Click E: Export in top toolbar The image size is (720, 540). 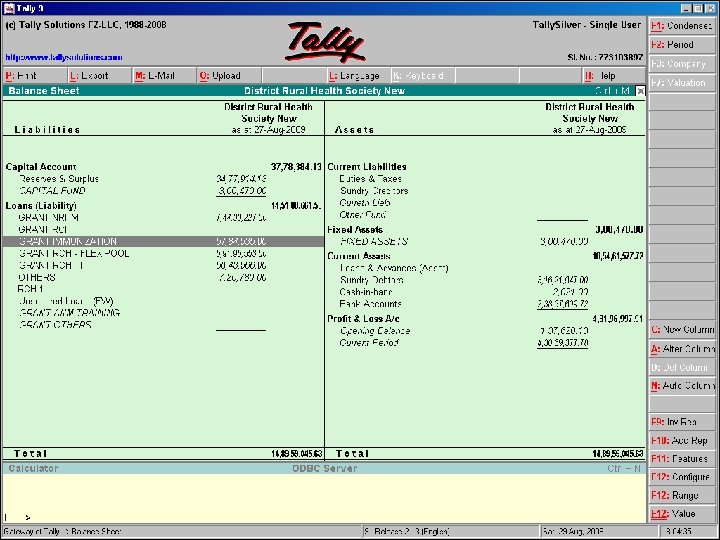pos(100,76)
